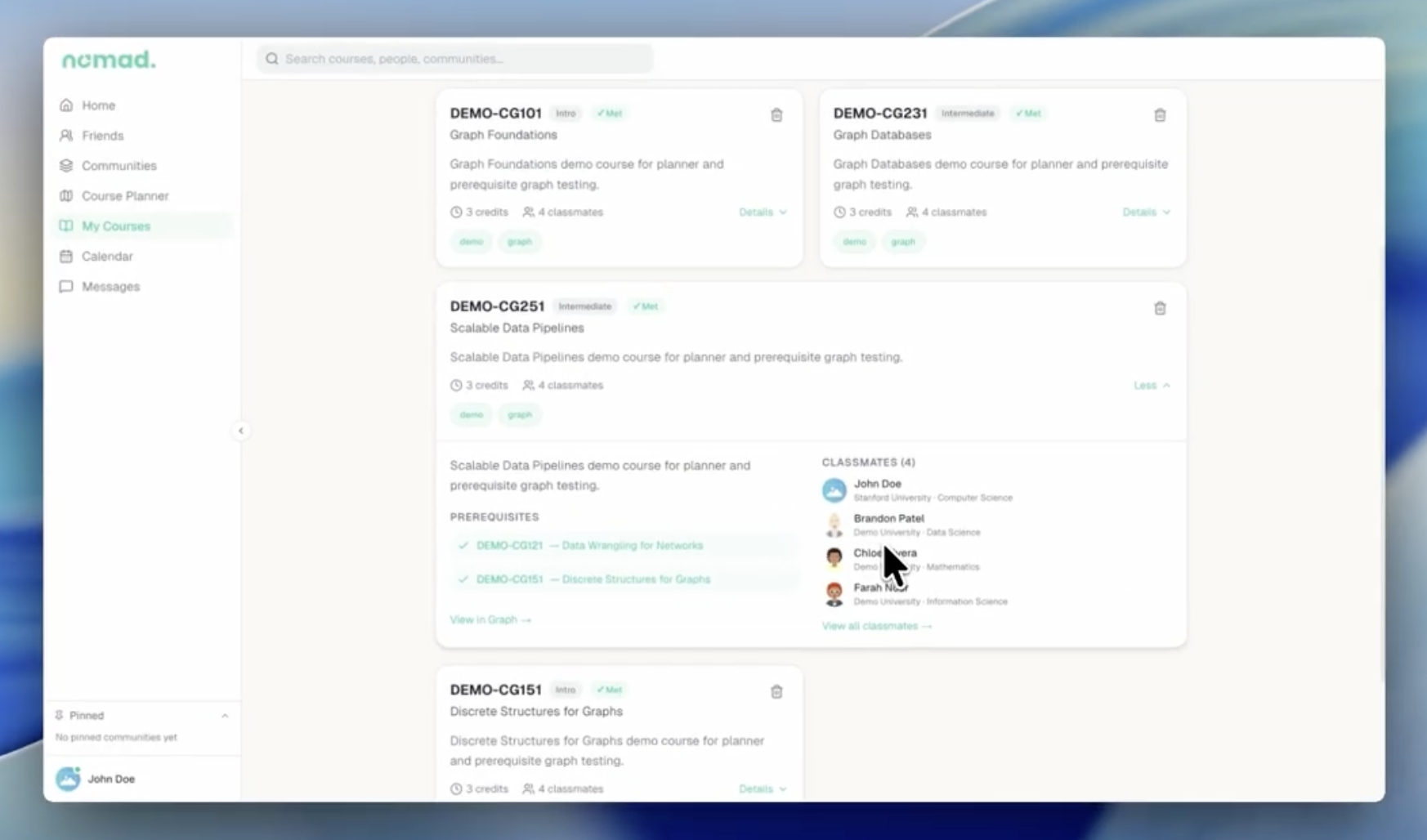Expand Details for DEMO-CG151
1427x840 pixels.
763,789
